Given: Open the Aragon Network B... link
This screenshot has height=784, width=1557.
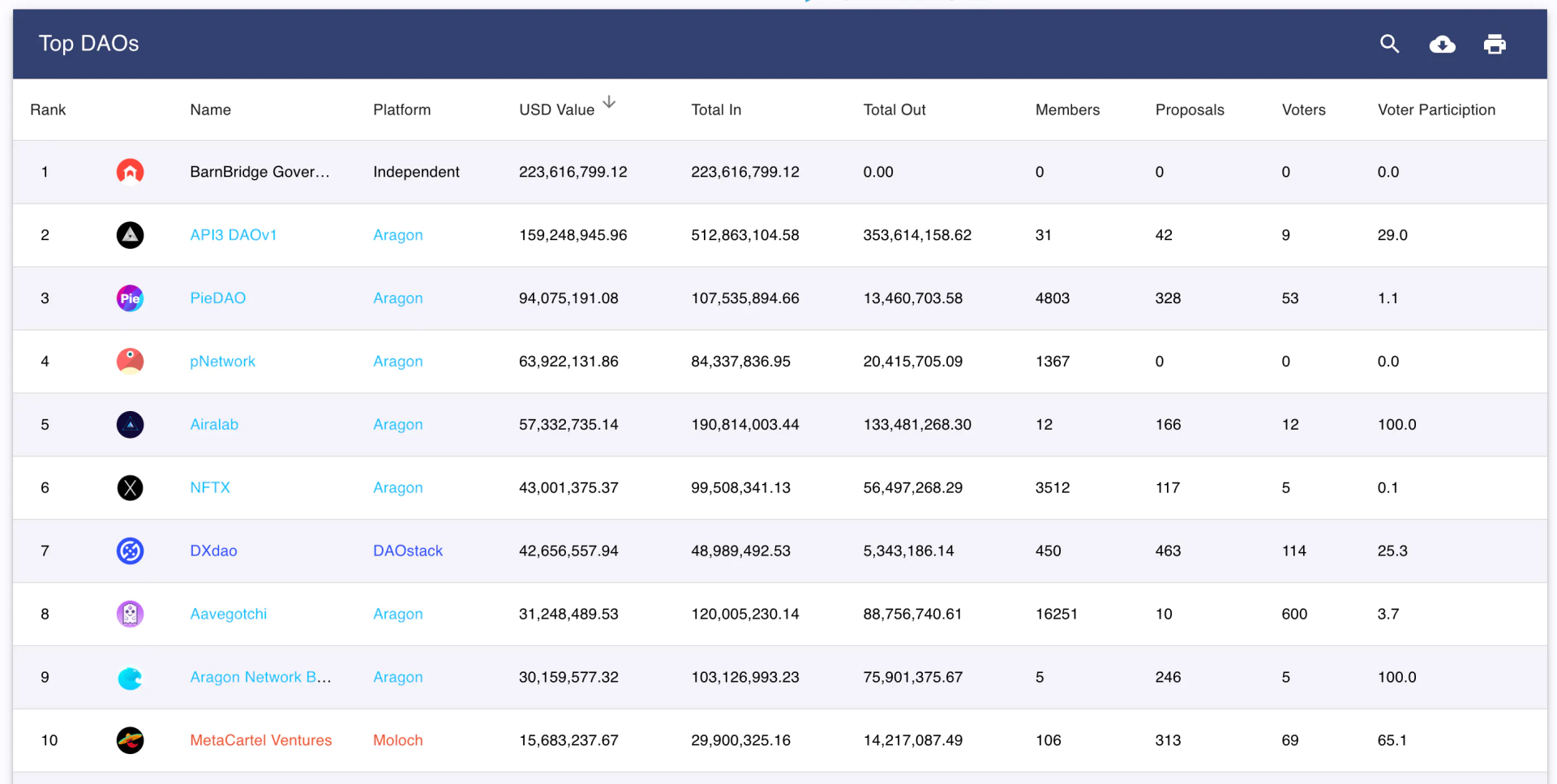Looking at the screenshot, I should tap(260, 677).
